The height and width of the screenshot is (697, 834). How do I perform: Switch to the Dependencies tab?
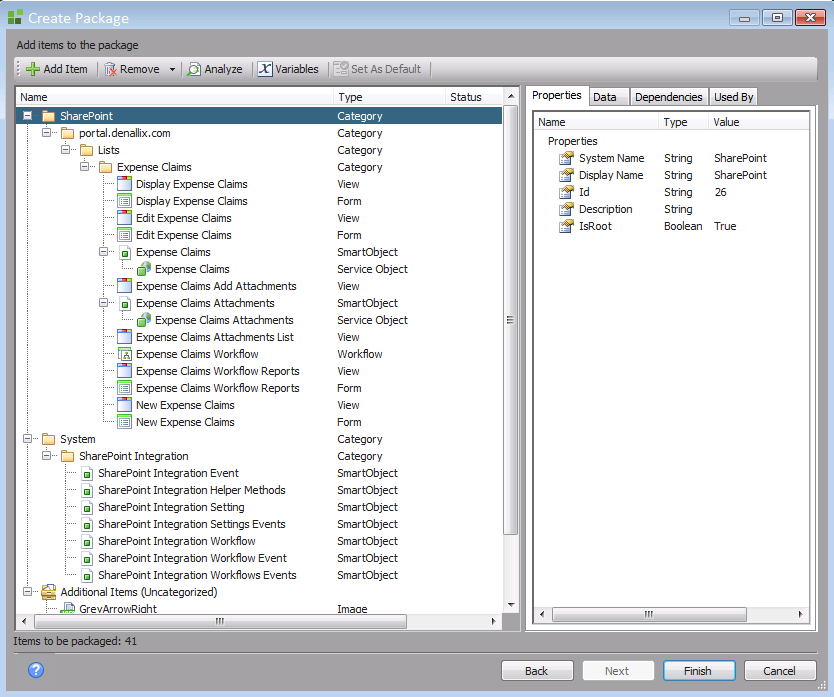668,97
